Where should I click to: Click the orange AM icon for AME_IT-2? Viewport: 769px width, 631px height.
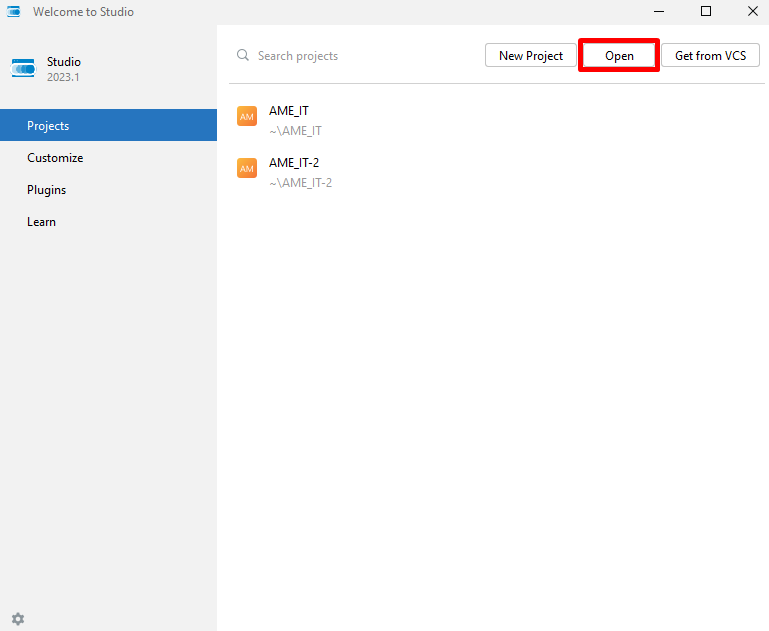tap(247, 169)
